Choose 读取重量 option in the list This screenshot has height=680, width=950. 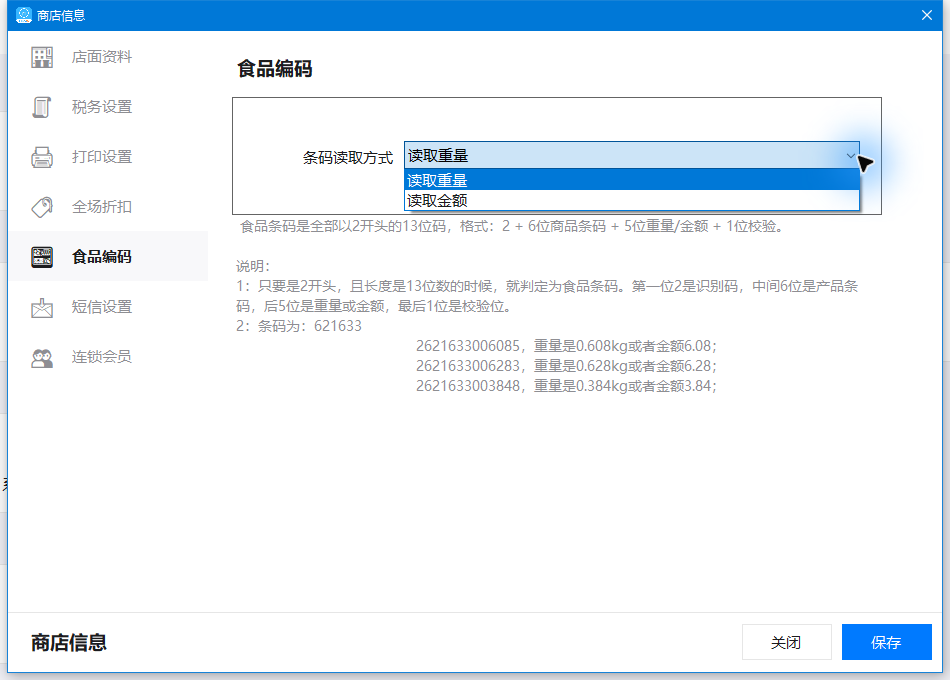(631, 180)
